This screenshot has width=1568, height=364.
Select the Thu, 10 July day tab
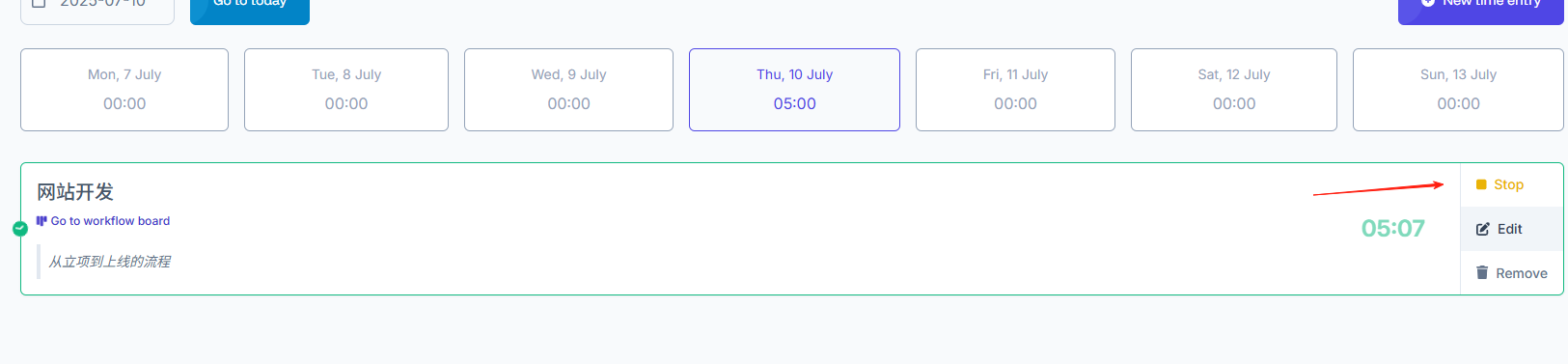[794, 90]
